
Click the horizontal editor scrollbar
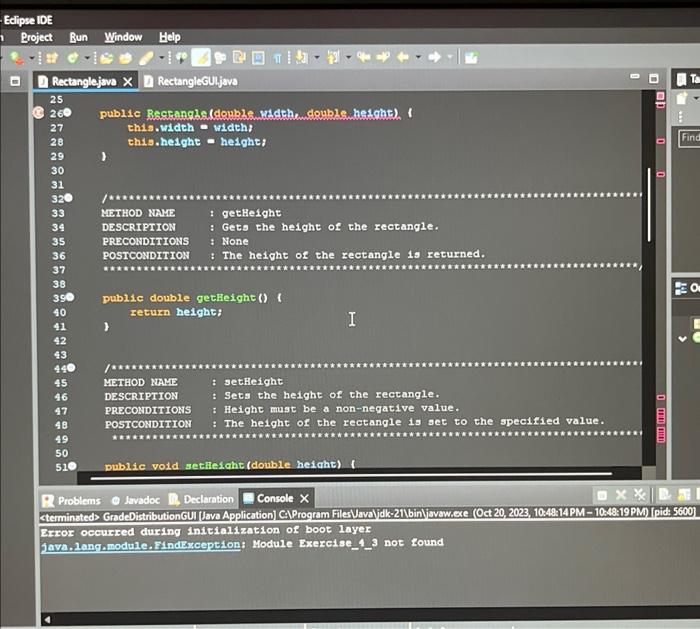351,474
